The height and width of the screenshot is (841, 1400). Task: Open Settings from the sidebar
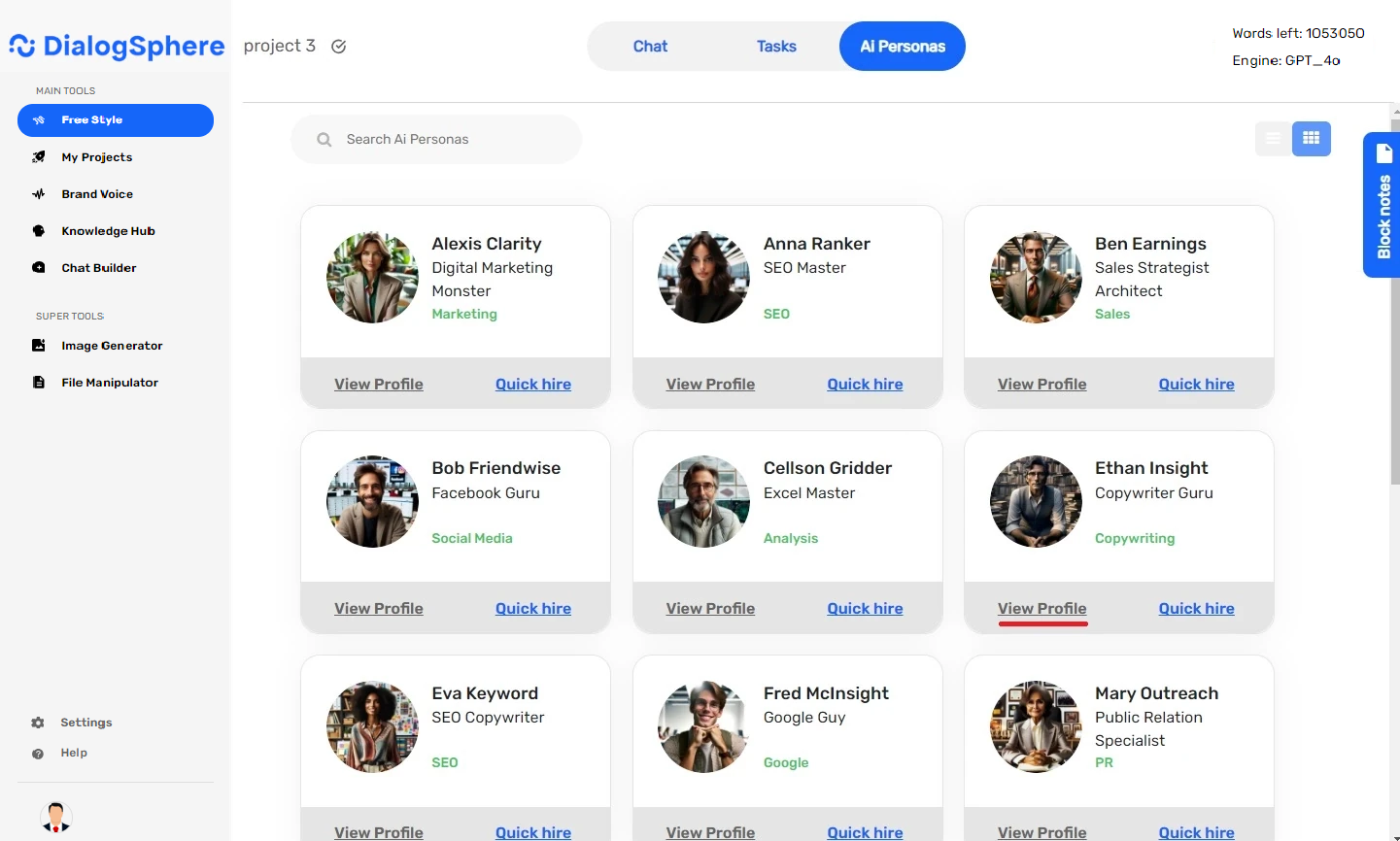coord(85,722)
